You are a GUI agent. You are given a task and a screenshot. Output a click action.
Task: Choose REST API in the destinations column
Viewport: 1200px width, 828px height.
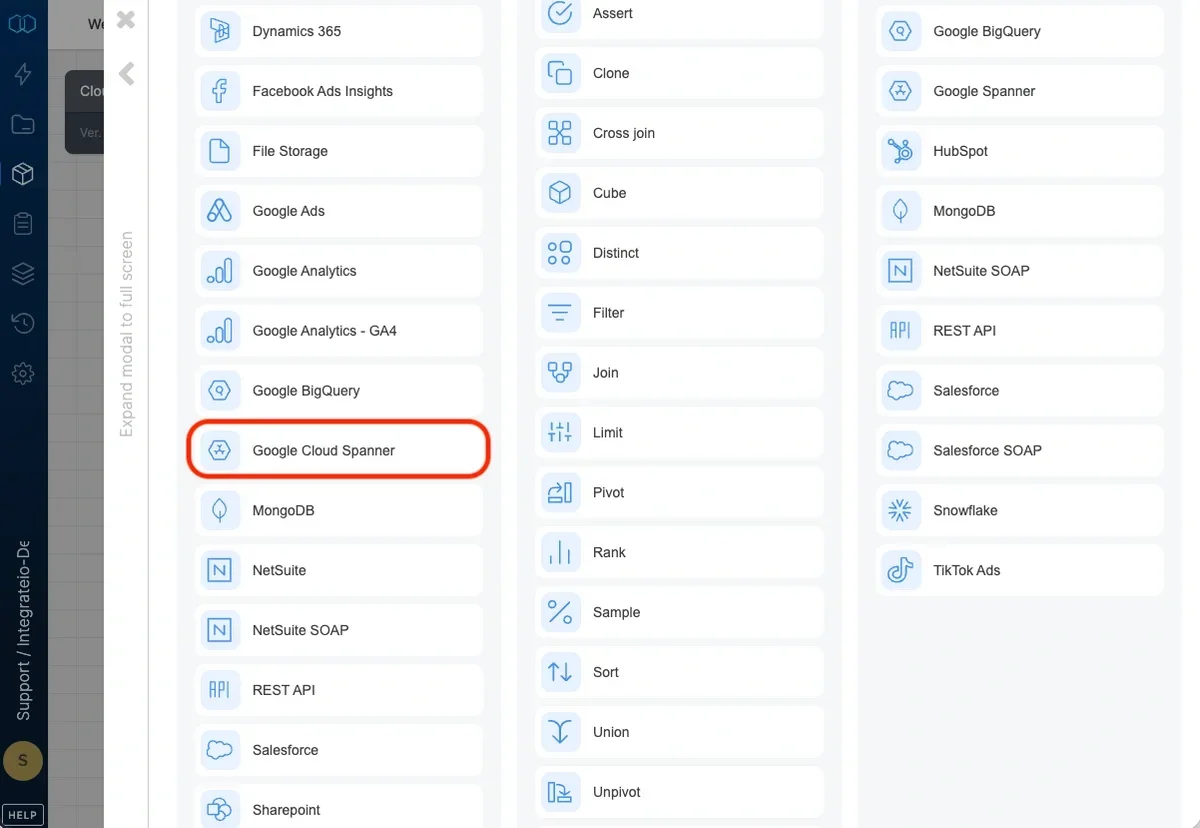(x=1020, y=331)
